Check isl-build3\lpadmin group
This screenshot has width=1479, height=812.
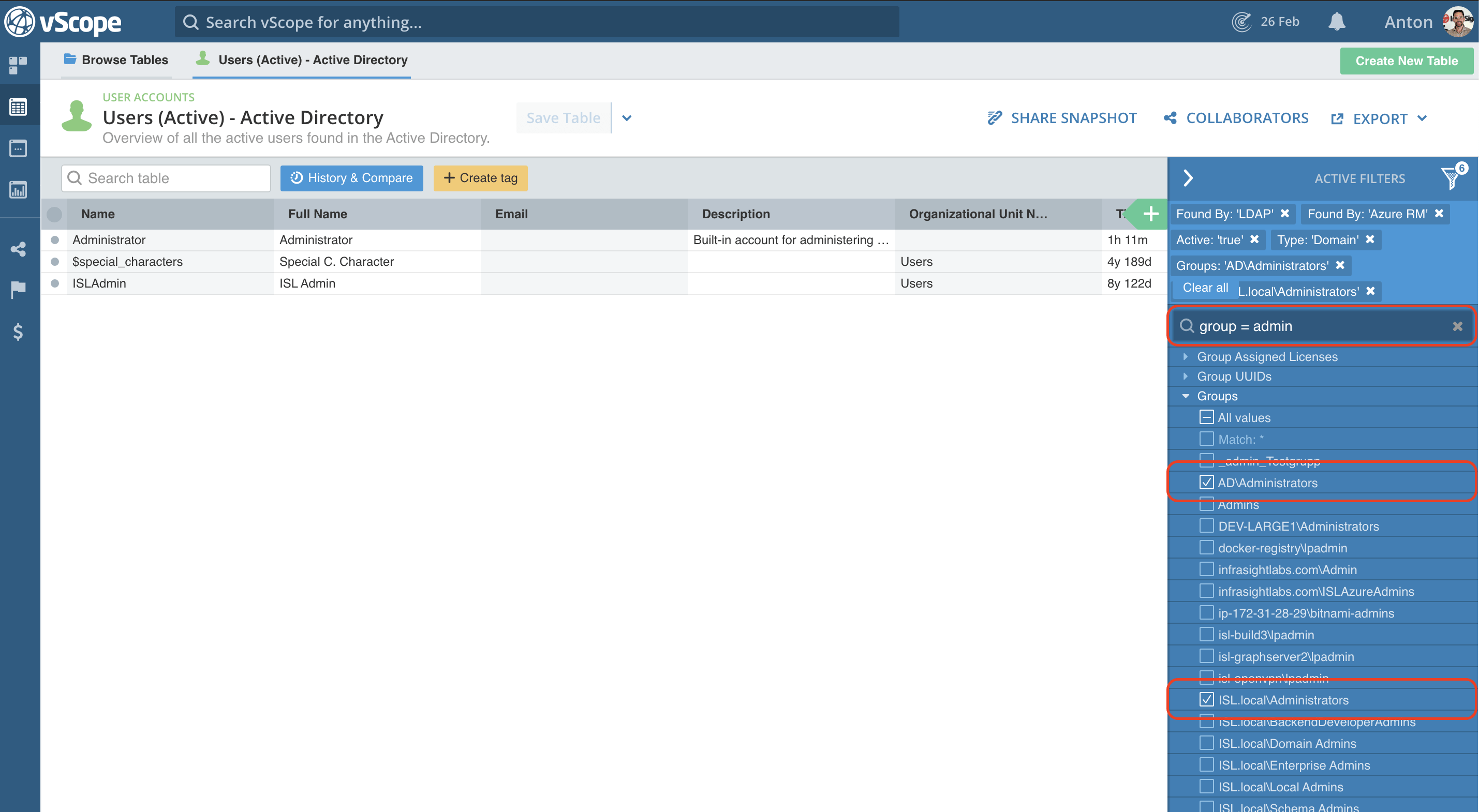(x=1206, y=635)
